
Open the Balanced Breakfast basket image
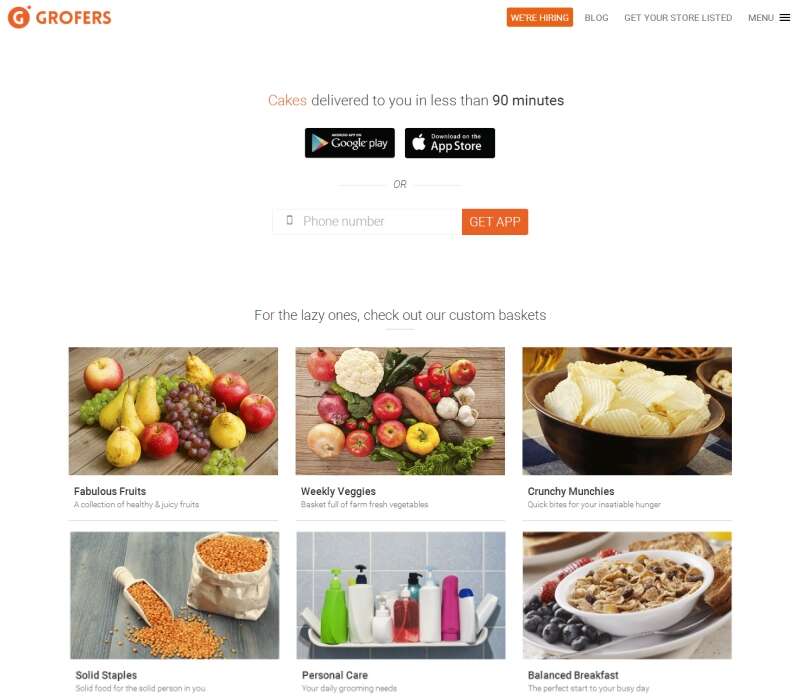628,595
